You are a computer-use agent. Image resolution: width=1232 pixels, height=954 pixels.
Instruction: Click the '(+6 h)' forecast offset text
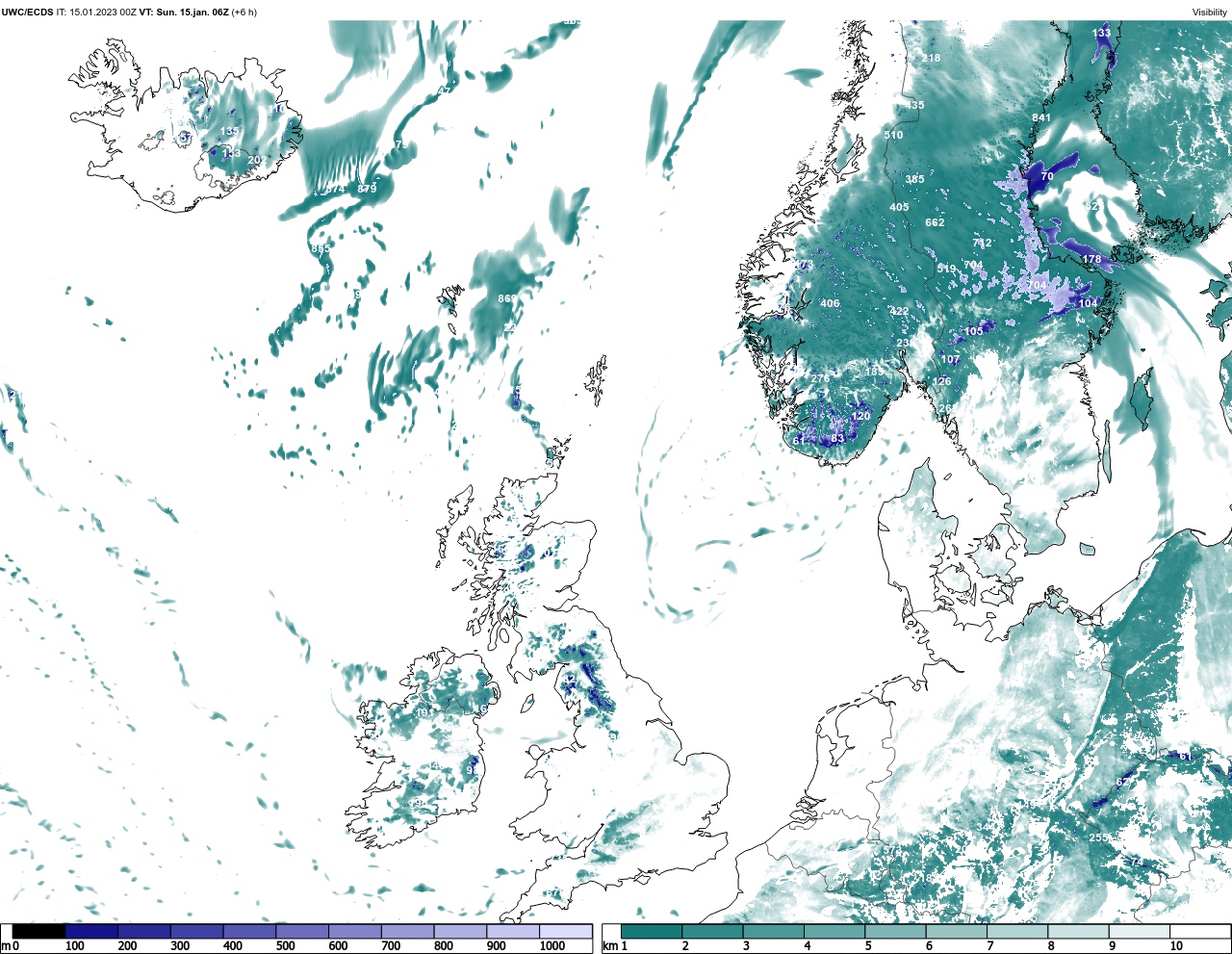(244, 13)
